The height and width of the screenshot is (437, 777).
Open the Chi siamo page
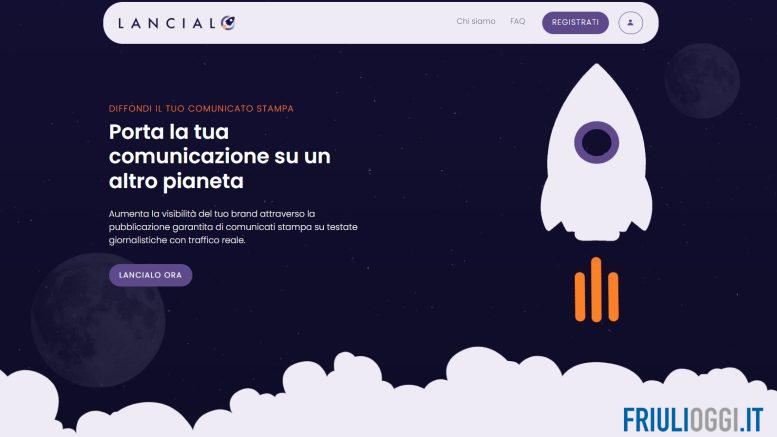[476, 21]
